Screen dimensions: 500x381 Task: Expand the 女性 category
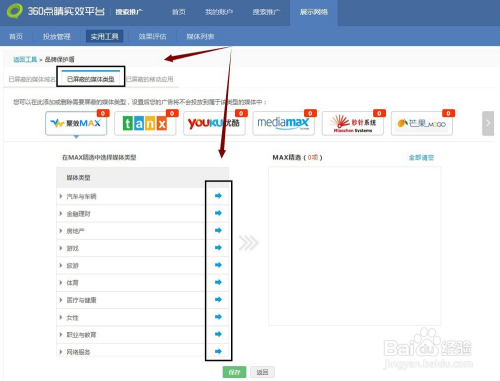(x=61, y=317)
